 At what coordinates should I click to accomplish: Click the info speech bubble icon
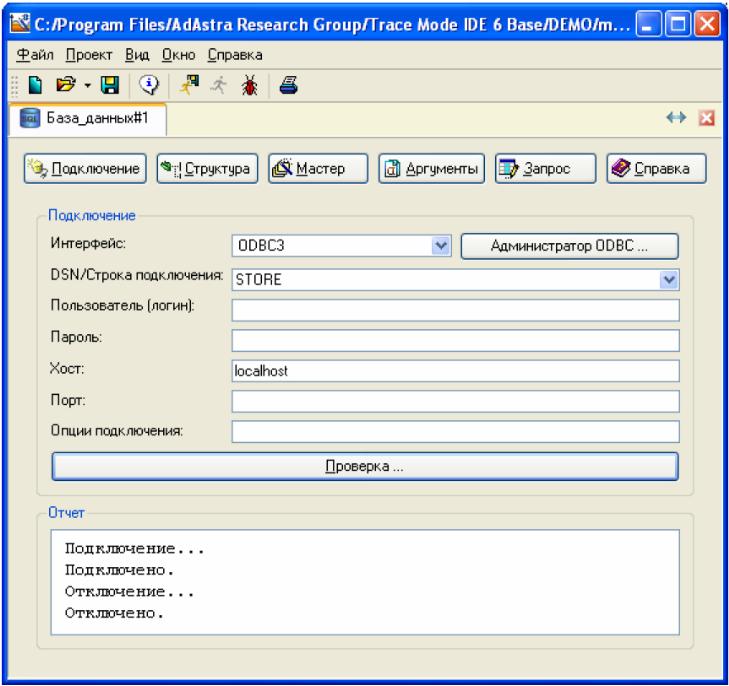149,85
